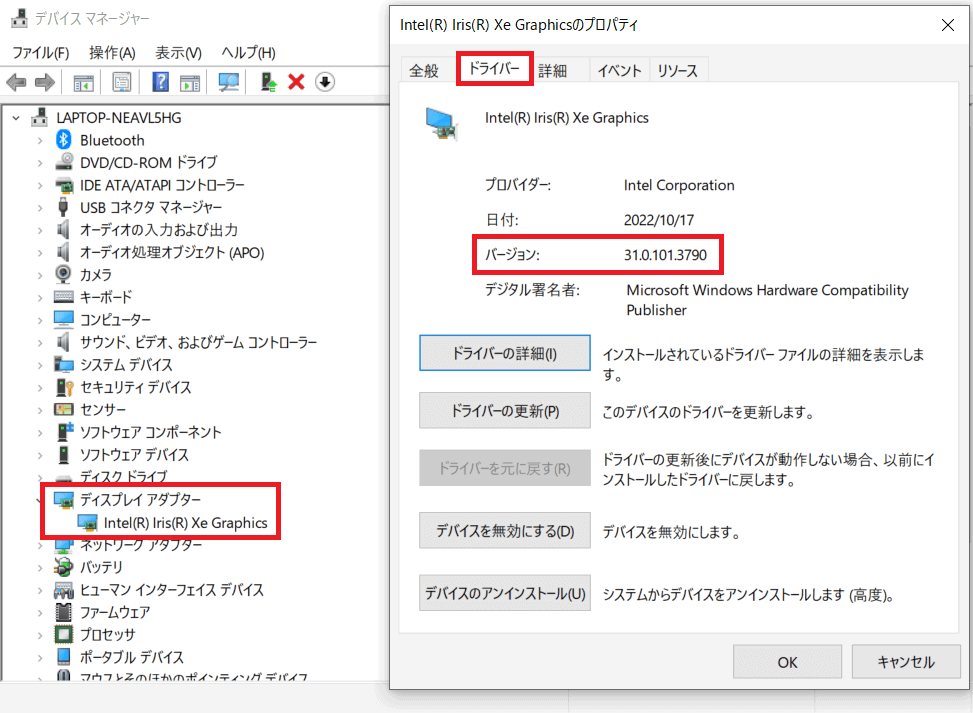This screenshot has height=713, width=973.
Task: Click the processor category icon
Action: point(63,634)
